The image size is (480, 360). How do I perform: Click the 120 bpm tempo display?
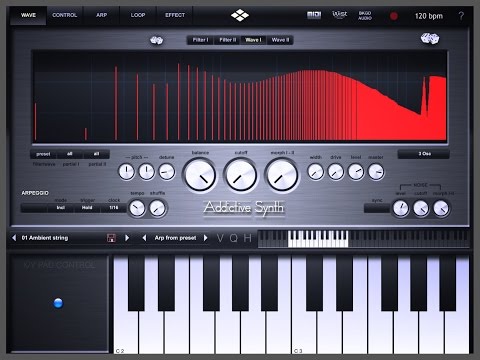coord(429,16)
